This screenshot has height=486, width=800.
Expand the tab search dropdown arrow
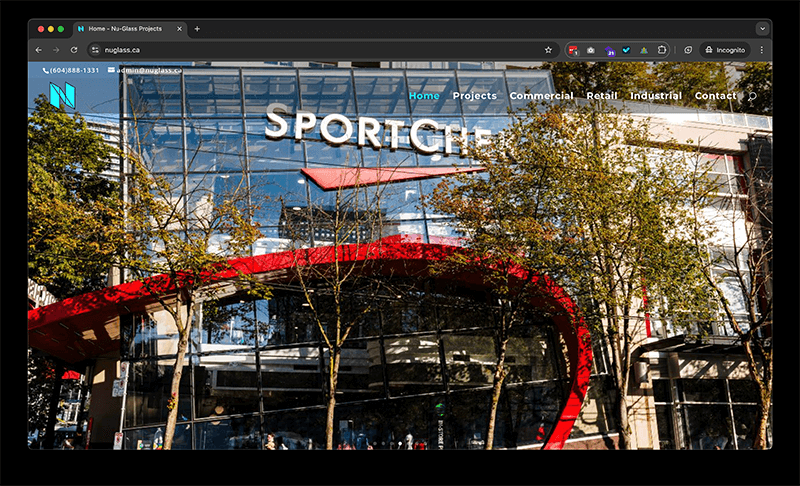pyautogui.click(x=762, y=29)
